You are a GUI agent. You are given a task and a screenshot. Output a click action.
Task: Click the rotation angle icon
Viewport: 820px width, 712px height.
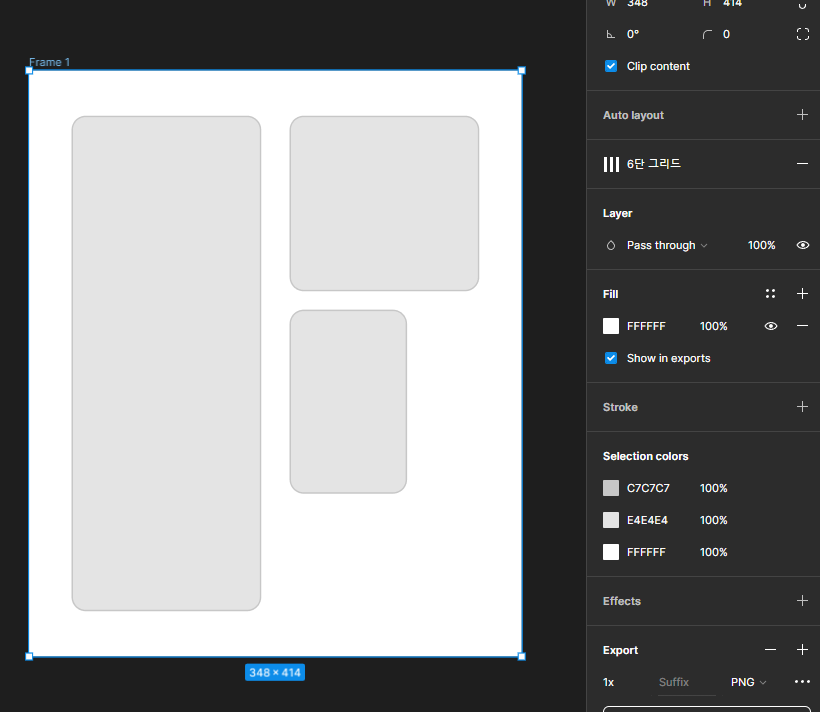point(610,35)
